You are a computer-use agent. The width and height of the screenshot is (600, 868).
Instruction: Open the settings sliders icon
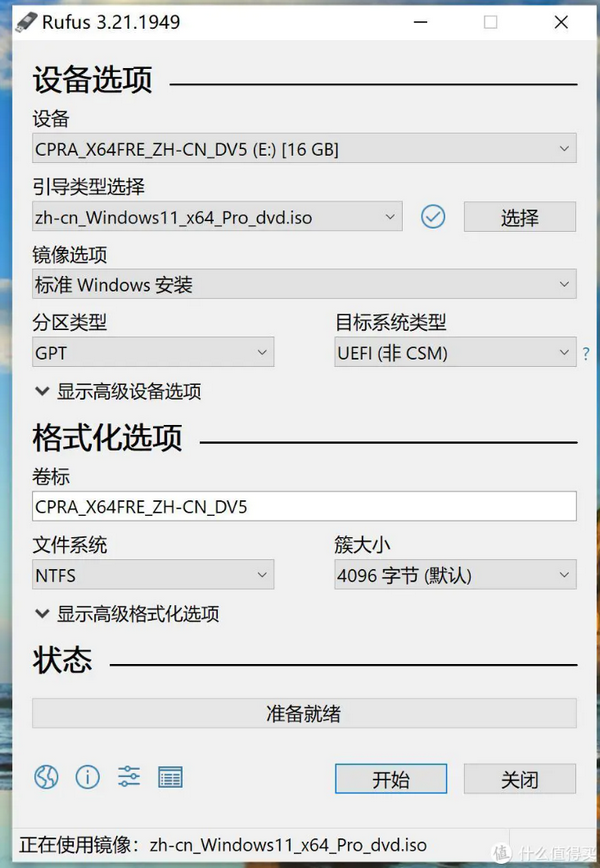[129, 776]
